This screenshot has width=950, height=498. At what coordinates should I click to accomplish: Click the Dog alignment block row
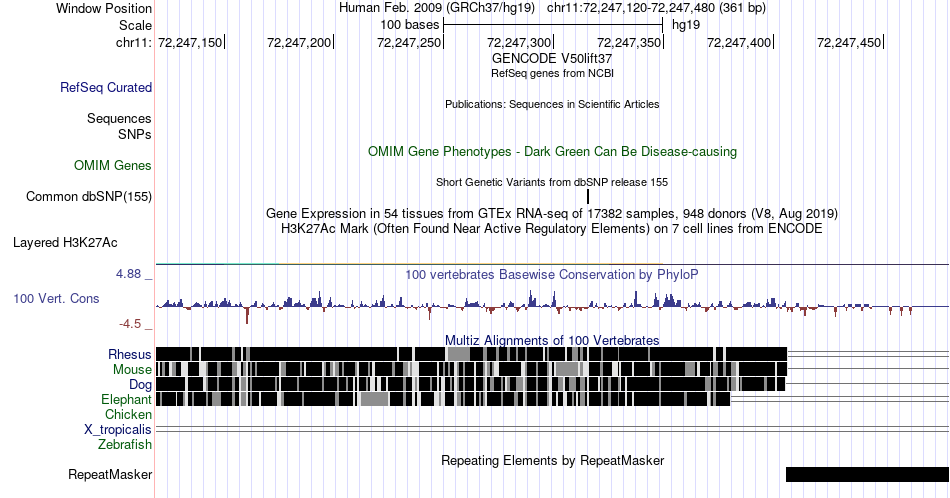(x=470, y=384)
